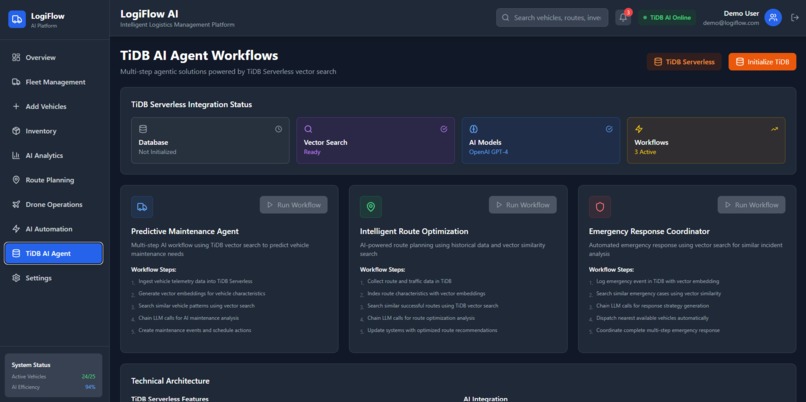Viewport: 806px width, 402px height.
Task: Click the logout arrow icon
Action: click(x=794, y=17)
